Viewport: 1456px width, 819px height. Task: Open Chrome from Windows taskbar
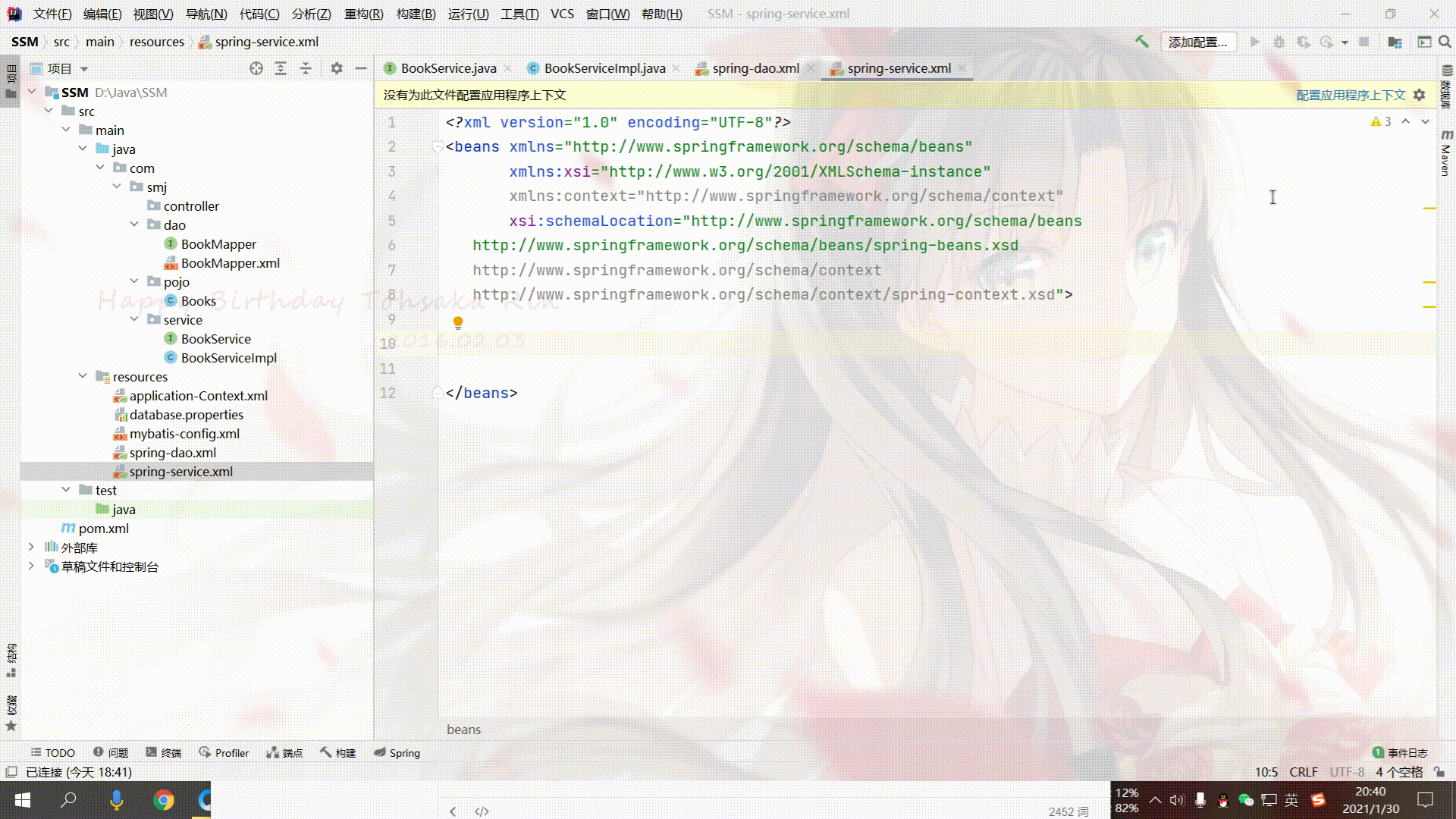[x=163, y=800]
